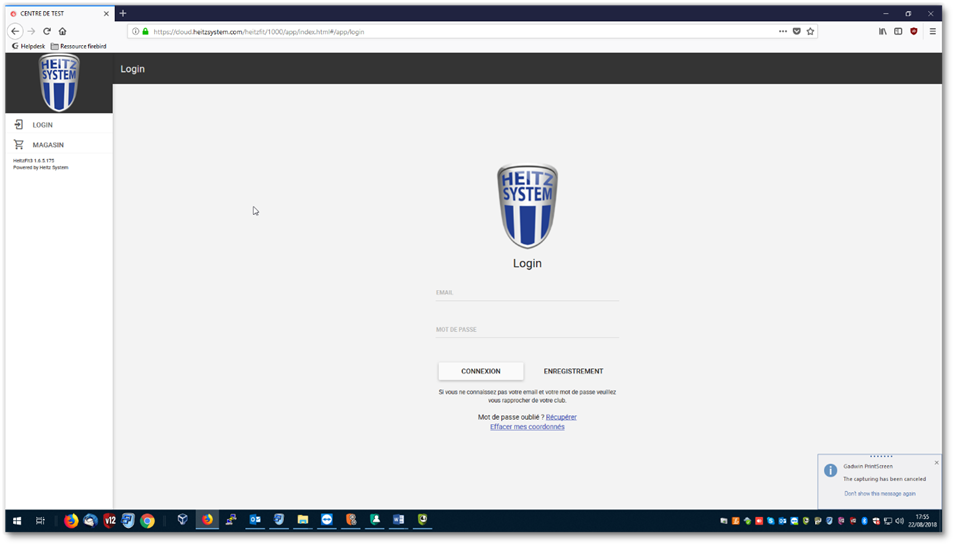
Task: Open Task View on taskbar
Action: [40, 521]
